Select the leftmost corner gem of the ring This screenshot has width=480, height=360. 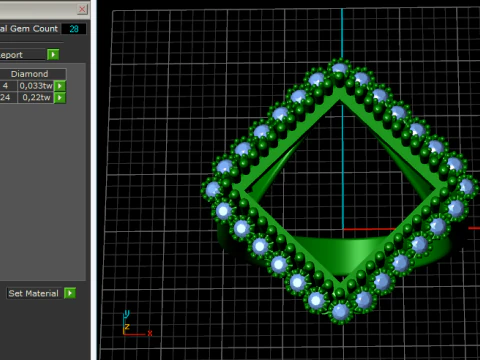(x=213, y=189)
